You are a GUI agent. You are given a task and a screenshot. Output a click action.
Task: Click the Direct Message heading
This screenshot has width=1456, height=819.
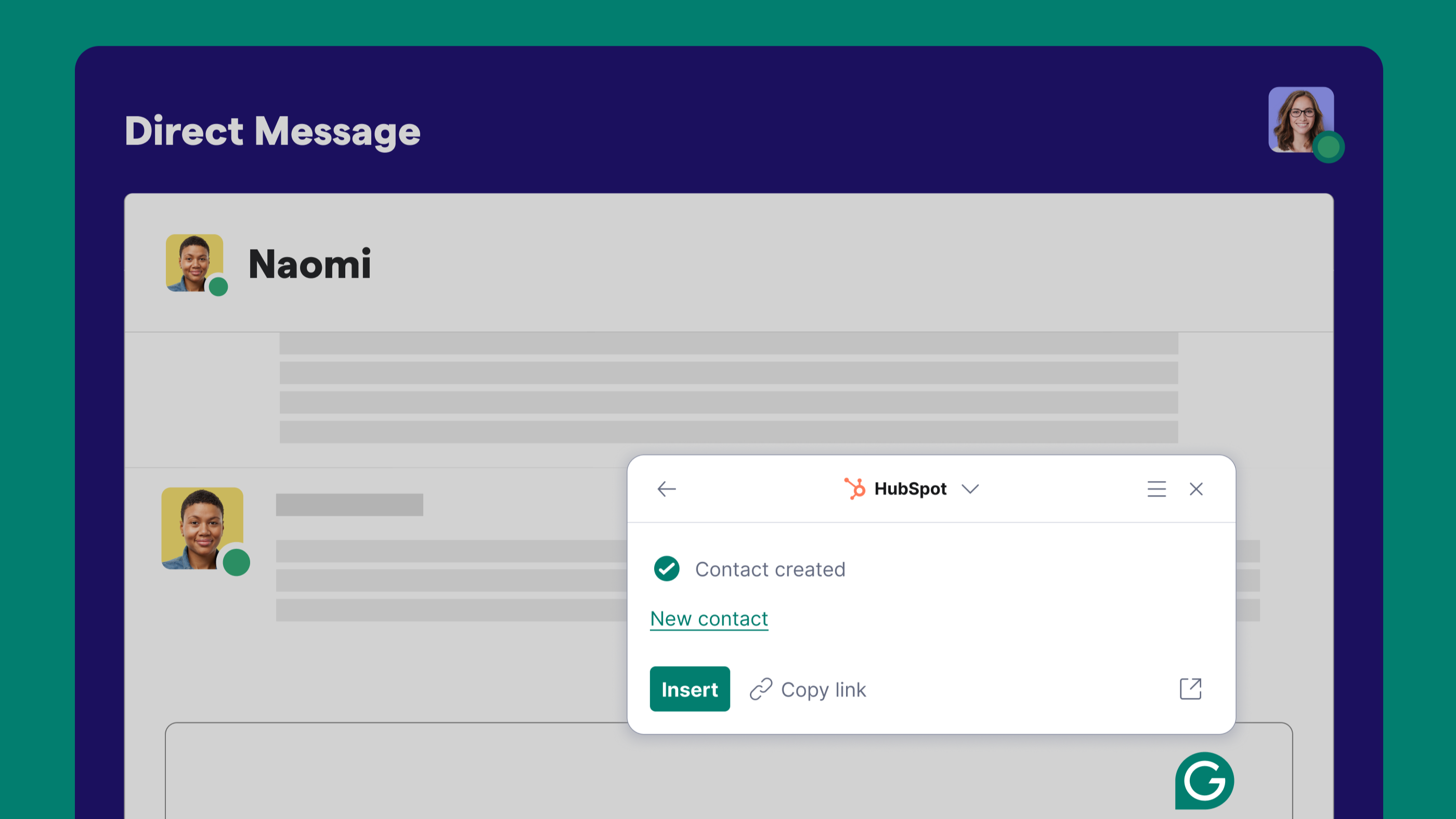click(272, 131)
